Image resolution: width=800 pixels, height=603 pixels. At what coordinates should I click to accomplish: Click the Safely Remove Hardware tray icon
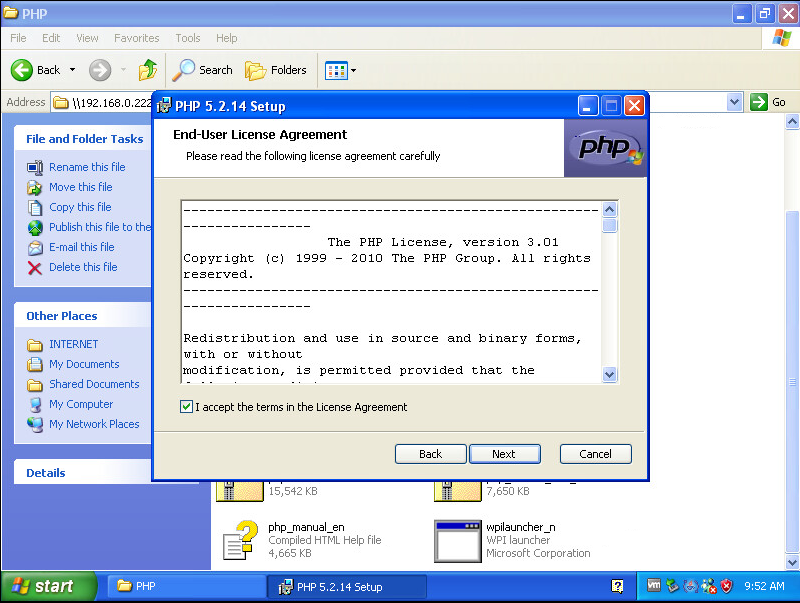(x=672, y=586)
